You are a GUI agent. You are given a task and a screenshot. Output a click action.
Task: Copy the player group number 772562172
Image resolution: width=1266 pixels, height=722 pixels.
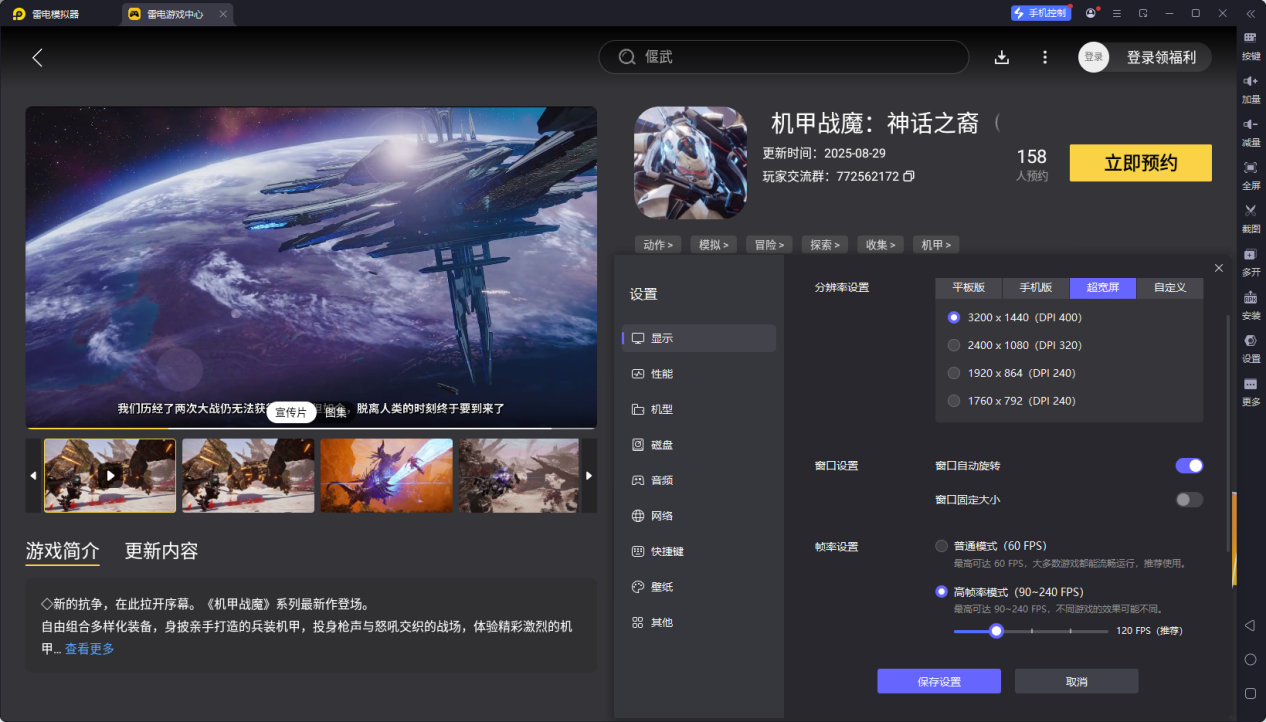click(908, 176)
